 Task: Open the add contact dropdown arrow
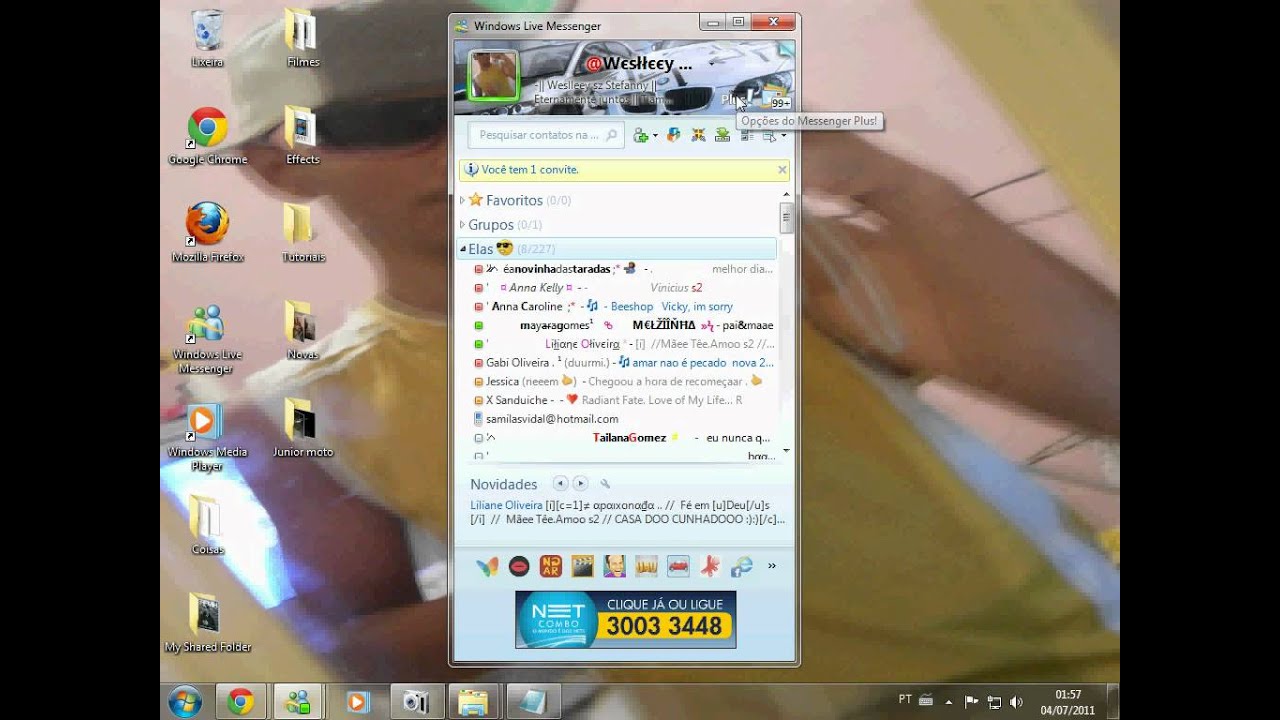[x=655, y=136]
